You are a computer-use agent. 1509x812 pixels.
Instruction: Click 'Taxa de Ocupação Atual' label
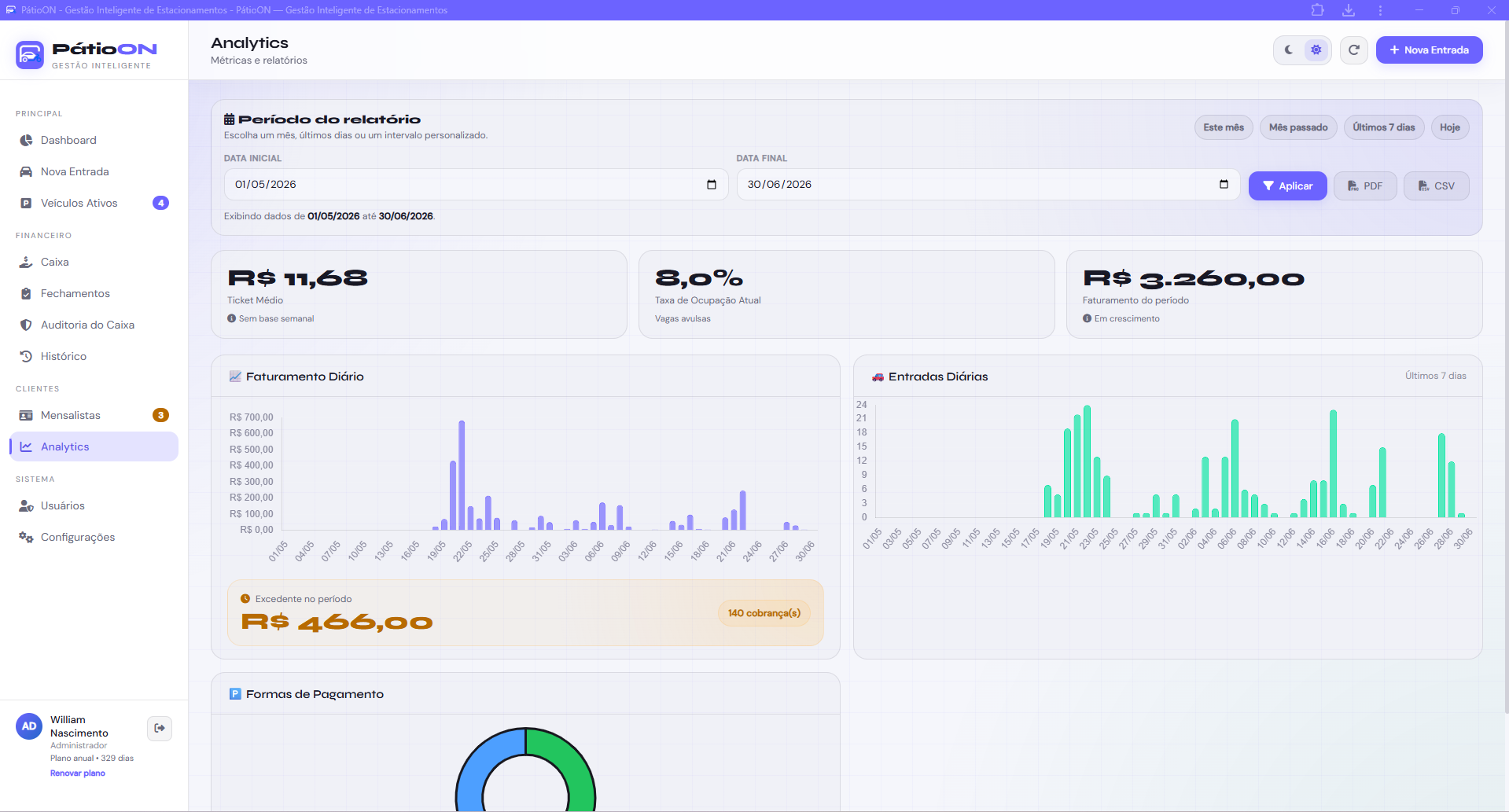pyautogui.click(x=708, y=300)
